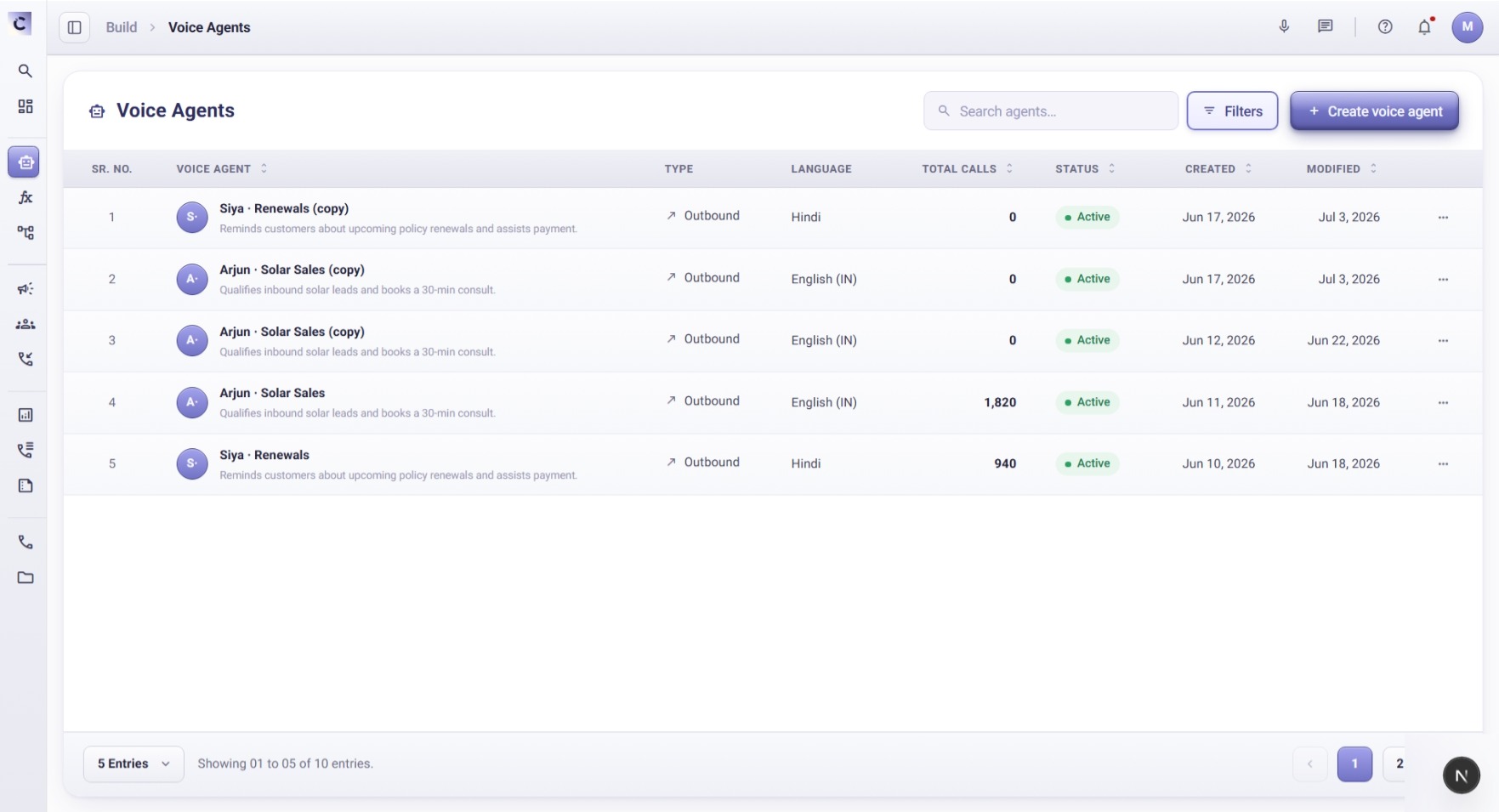Click the app logo at top left
Screen dimensions: 1499x812
pos(20,23)
